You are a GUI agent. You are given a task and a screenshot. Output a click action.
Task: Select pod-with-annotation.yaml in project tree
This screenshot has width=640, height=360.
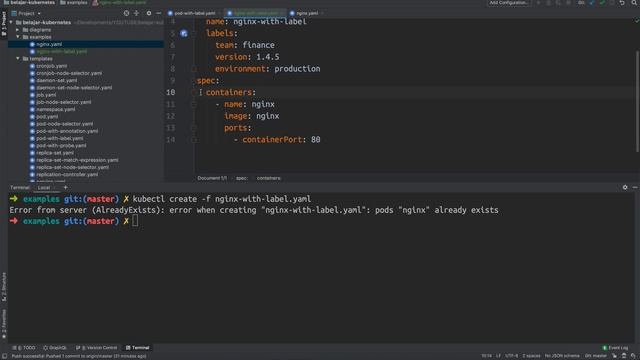coord(67,131)
